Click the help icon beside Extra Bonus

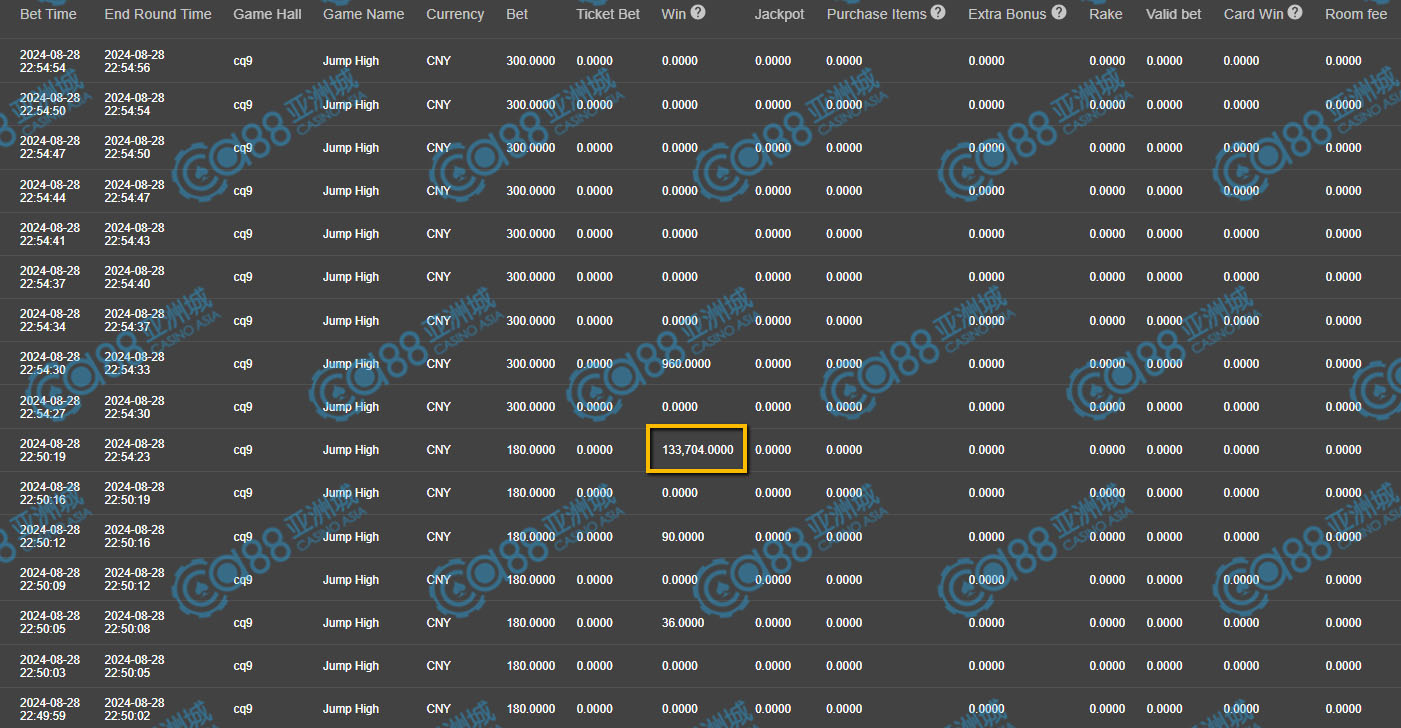tap(1059, 13)
